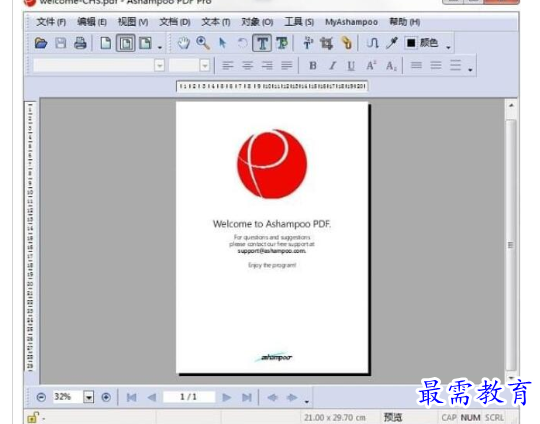Expand the navigation bar overflow arrow

coord(307,402)
